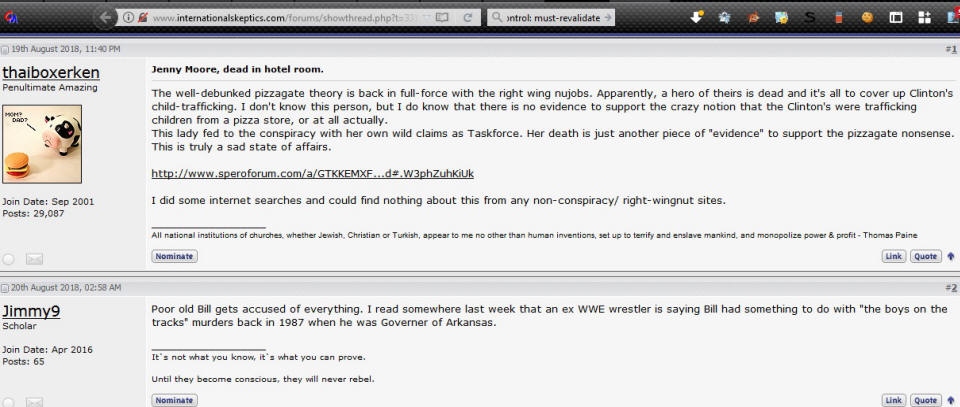Open the speroforum.com hyperlink
960x407 pixels.
point(312,174)
